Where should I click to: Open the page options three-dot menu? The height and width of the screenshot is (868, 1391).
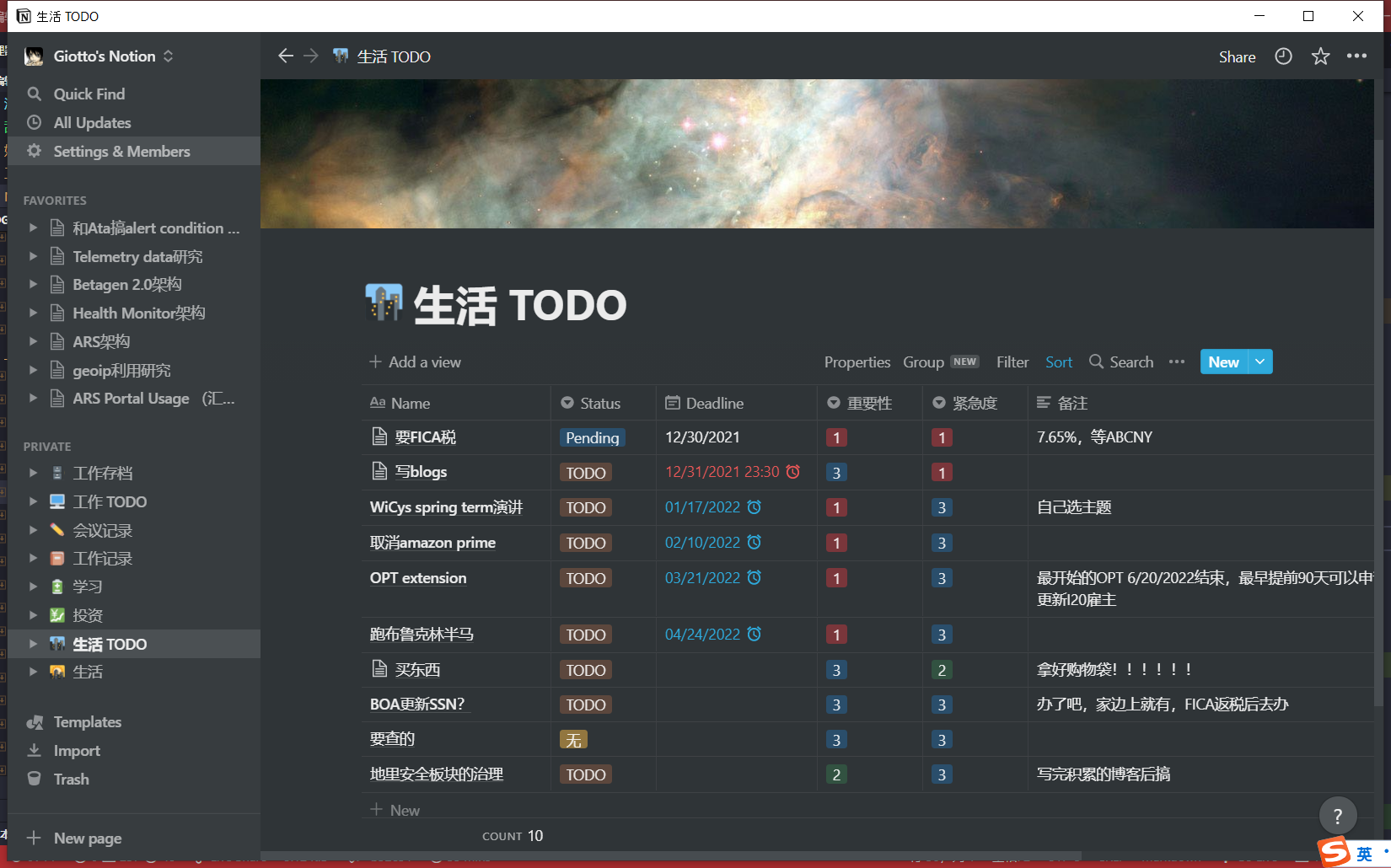(1356, 56)
